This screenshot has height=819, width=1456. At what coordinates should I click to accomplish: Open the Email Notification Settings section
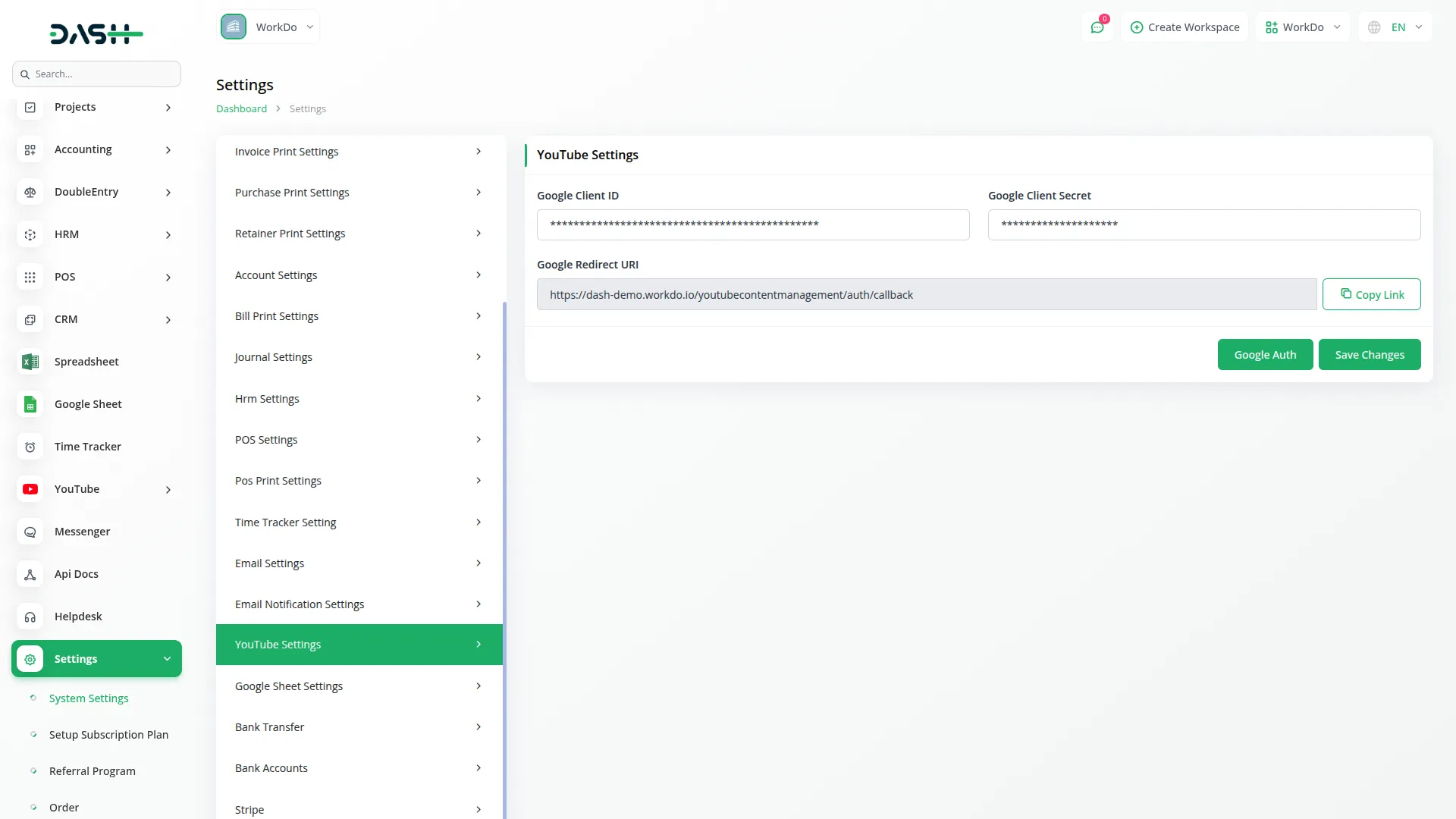pyautogui.click(x=359, y=604)
